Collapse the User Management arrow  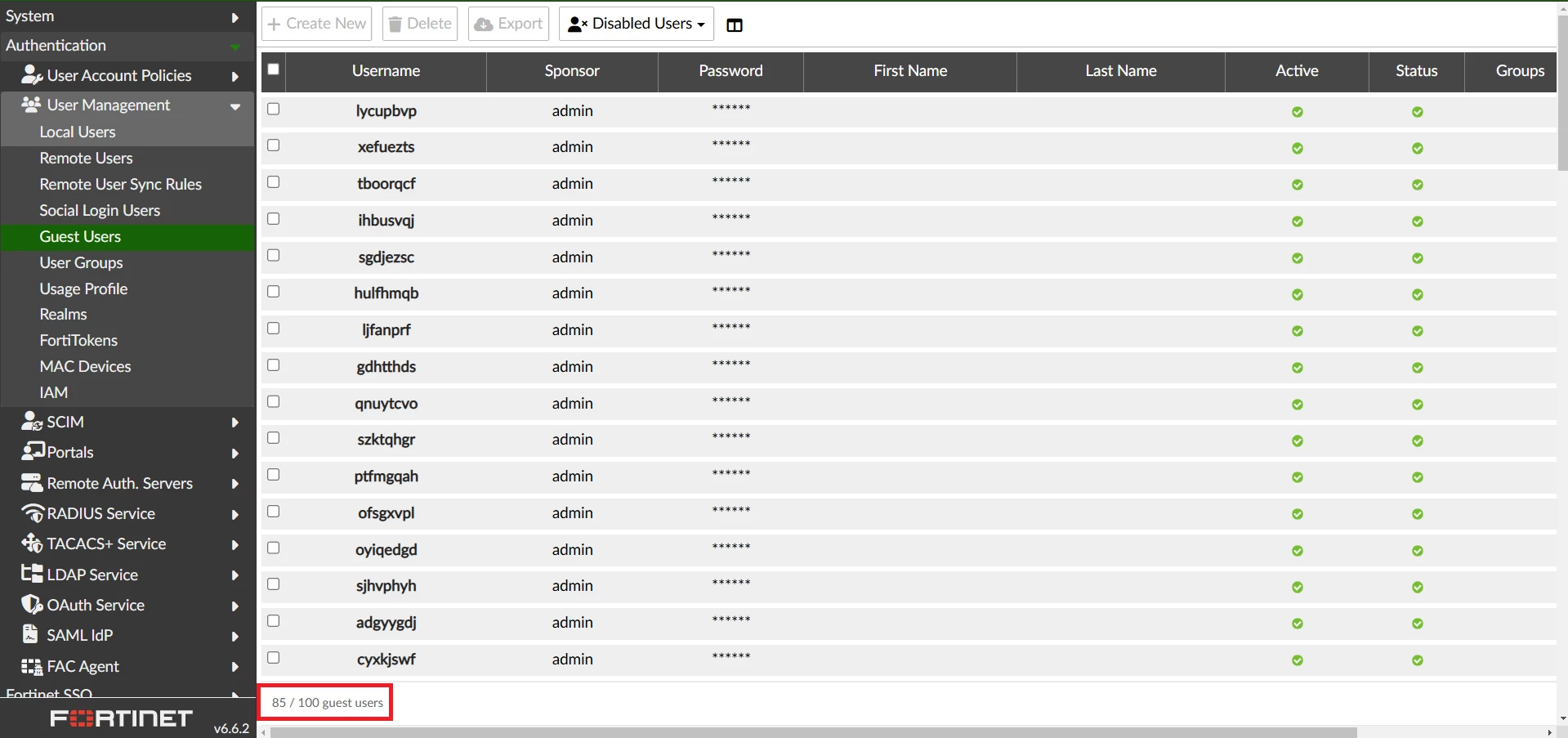tap(235, 107)
